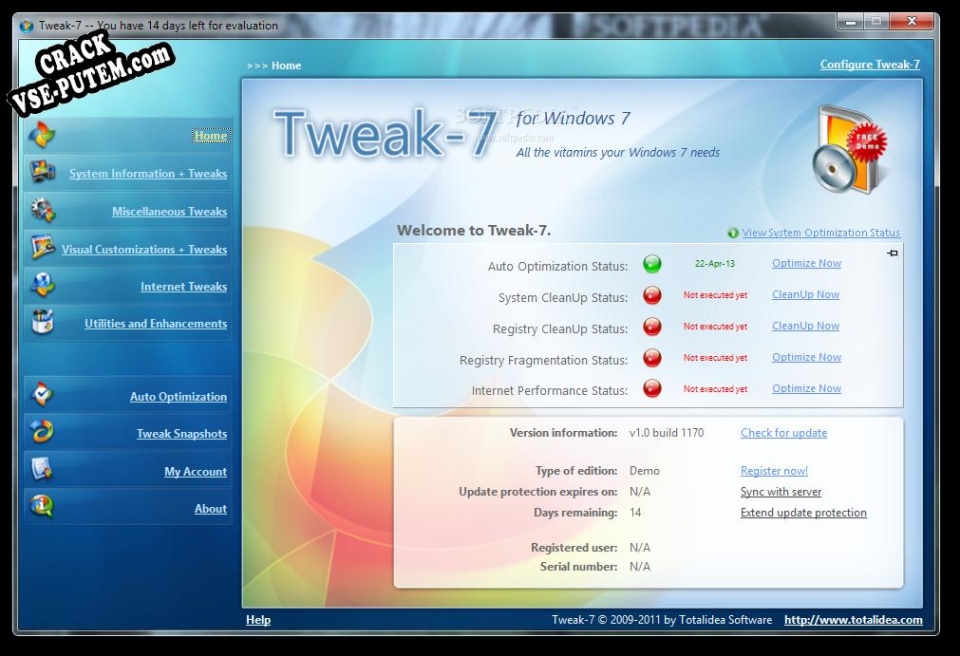Select Internet Tweaks in the sidebar
The width and height of the screenshot is (960, 656).
pyautogui.click(x=184, y=287)
